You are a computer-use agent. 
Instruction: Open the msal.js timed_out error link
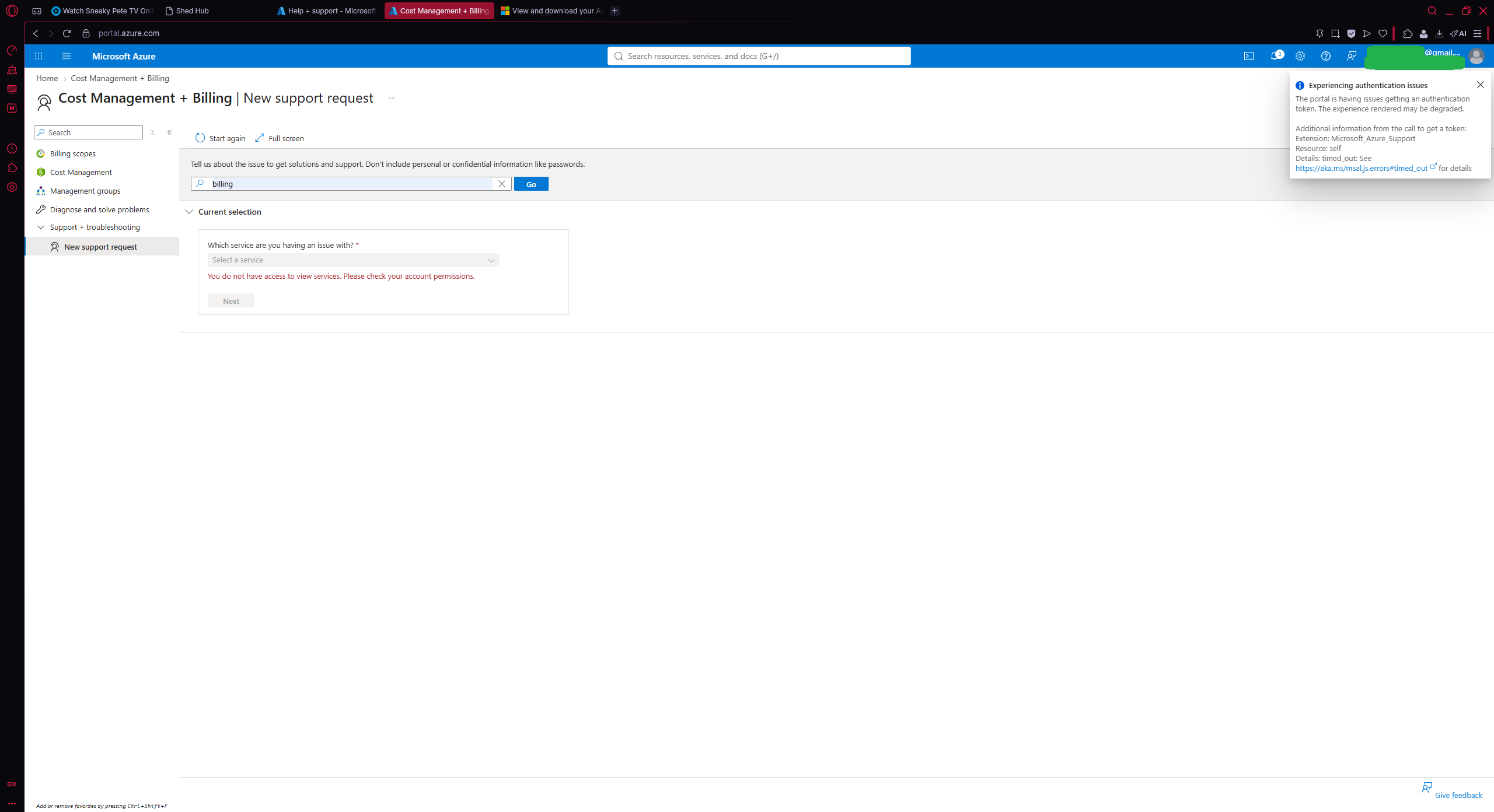pos(1362,168)
